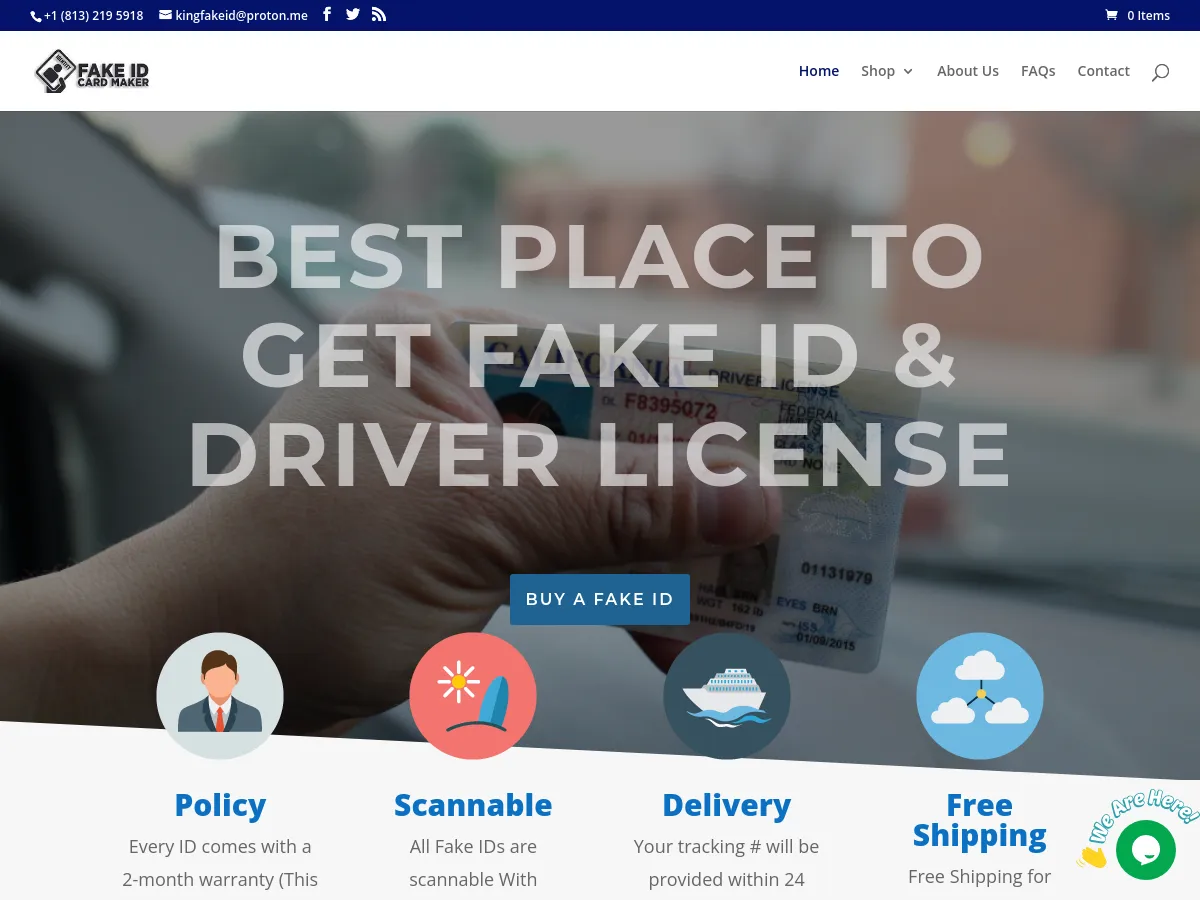Expand the Shop dropdown menu
1200x900 pixels.
click(x=878, y=71)
